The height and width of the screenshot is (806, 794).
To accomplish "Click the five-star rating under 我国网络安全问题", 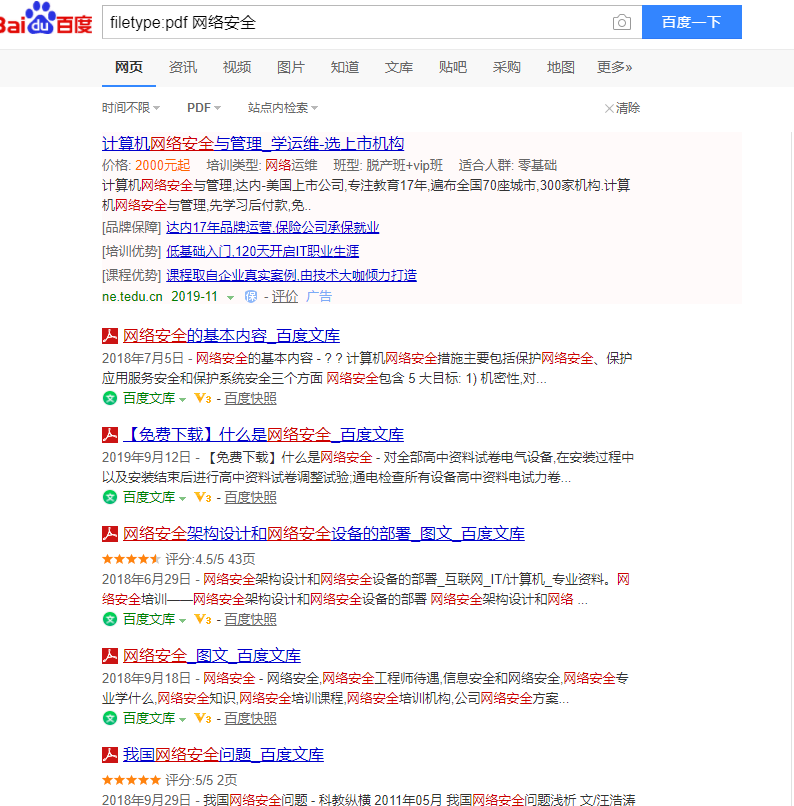I will click(x=132, y=780).
